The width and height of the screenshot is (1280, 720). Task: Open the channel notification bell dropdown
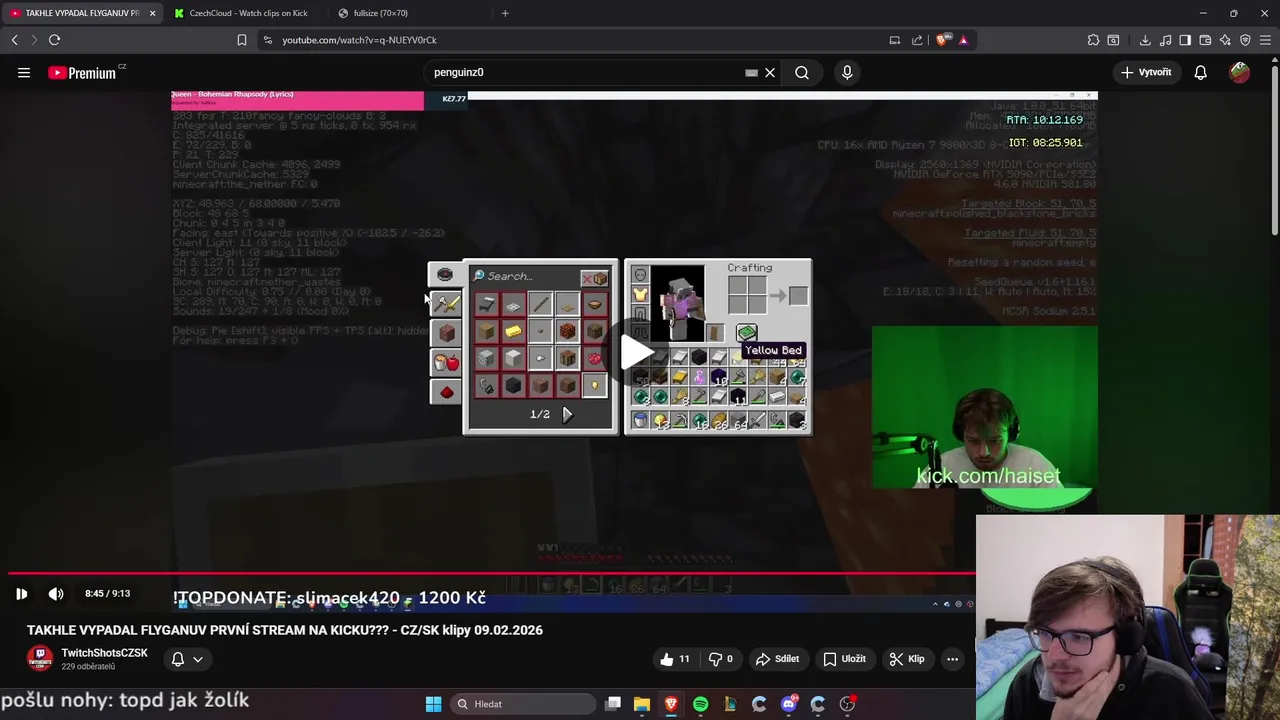[x=187, y=659]
